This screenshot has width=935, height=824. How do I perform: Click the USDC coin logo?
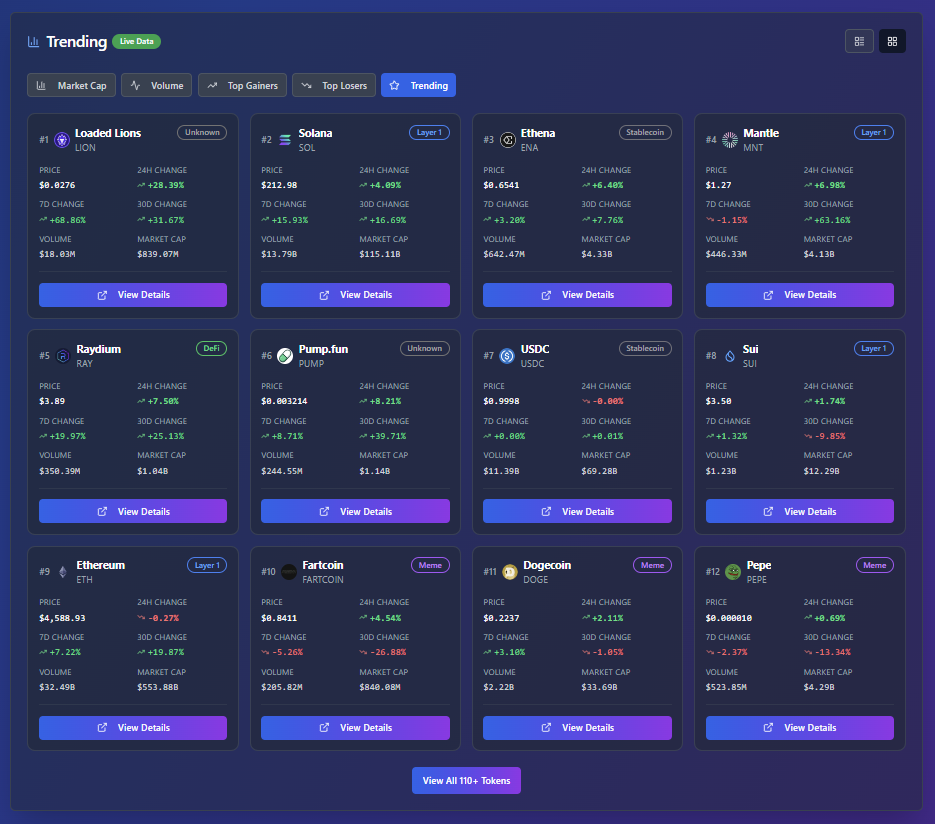point(507,356)
